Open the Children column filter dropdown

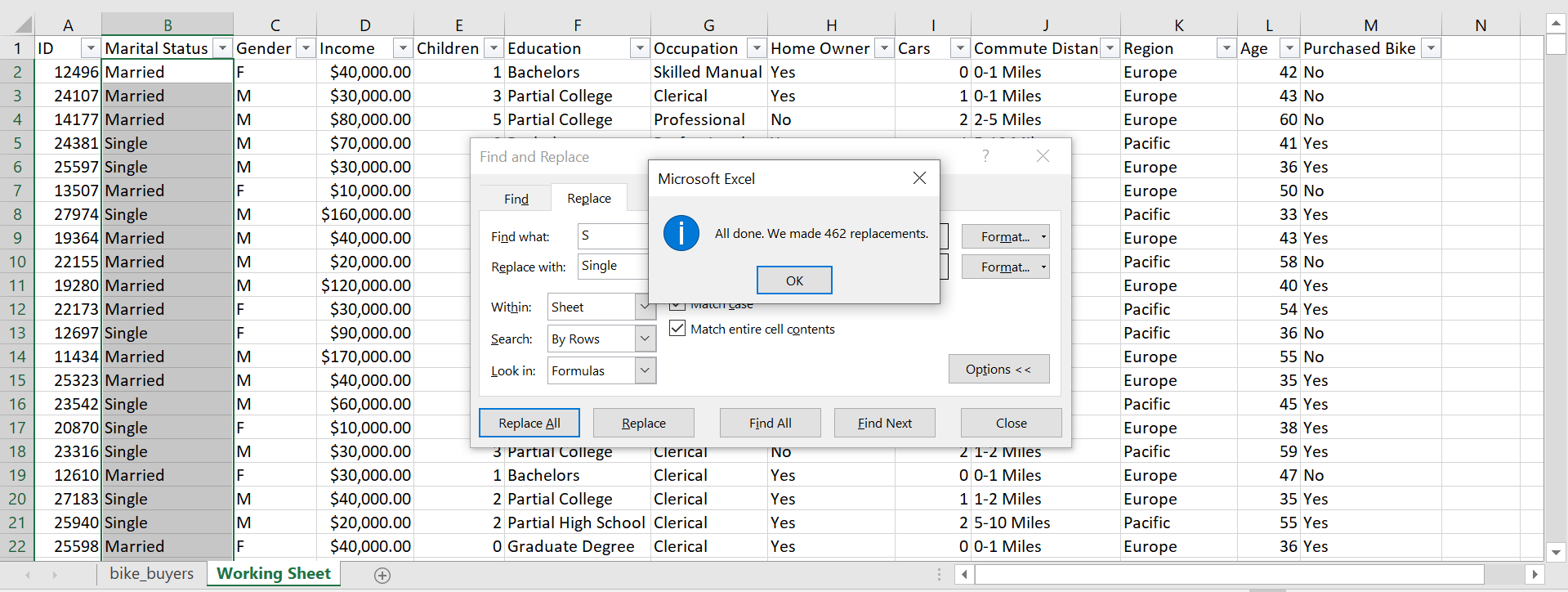tap(494, 49)
